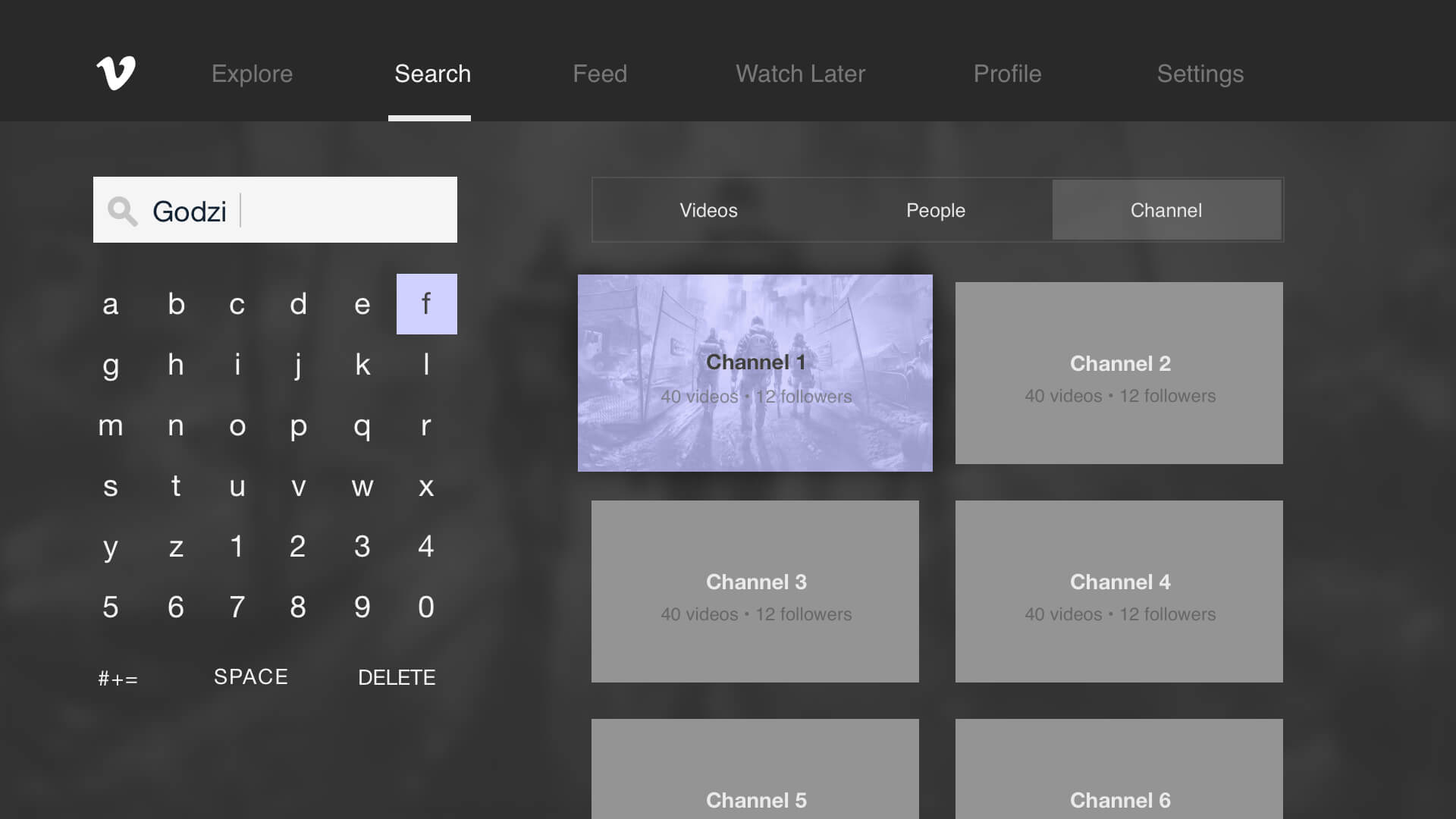The height and width of the screenshot is (819, 1456).
Task: Tap the v key on keyboard
Action: point(298,486)
